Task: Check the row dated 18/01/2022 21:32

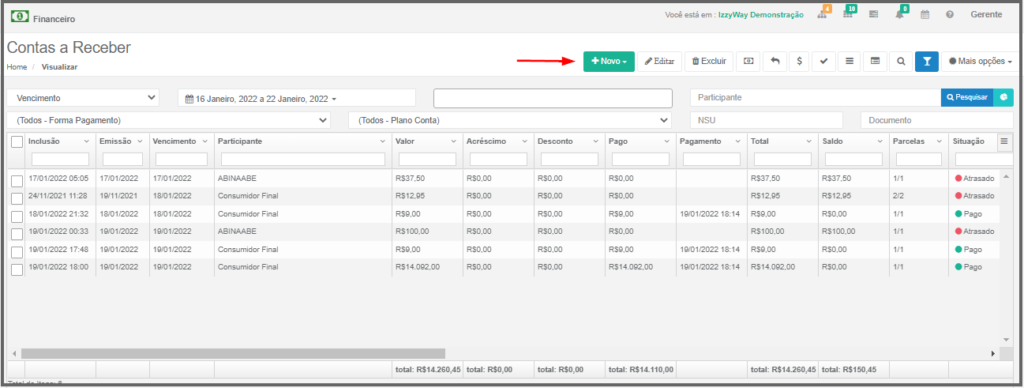Action: (x=16, y=216)
